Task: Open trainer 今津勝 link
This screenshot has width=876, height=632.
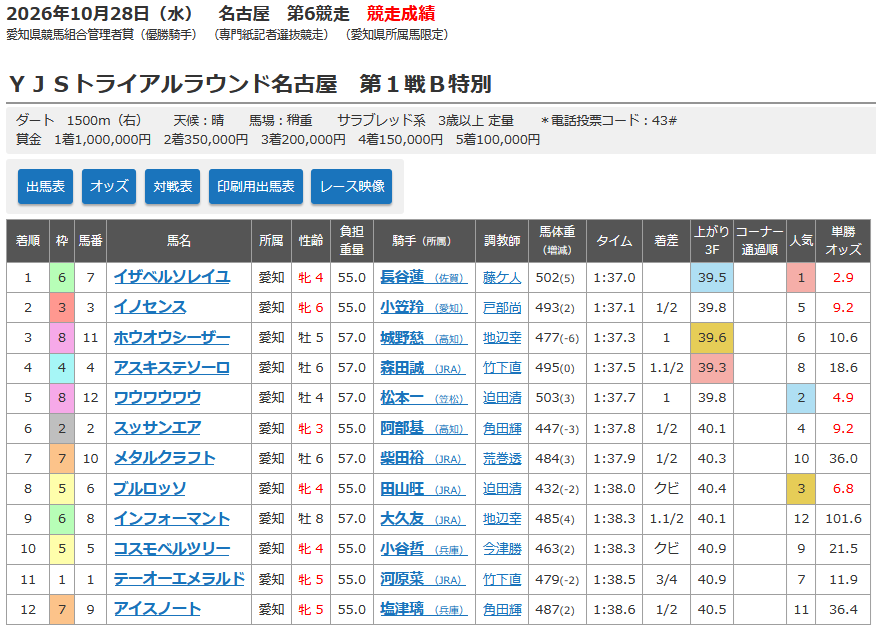Action: click(x=502, y=549)
